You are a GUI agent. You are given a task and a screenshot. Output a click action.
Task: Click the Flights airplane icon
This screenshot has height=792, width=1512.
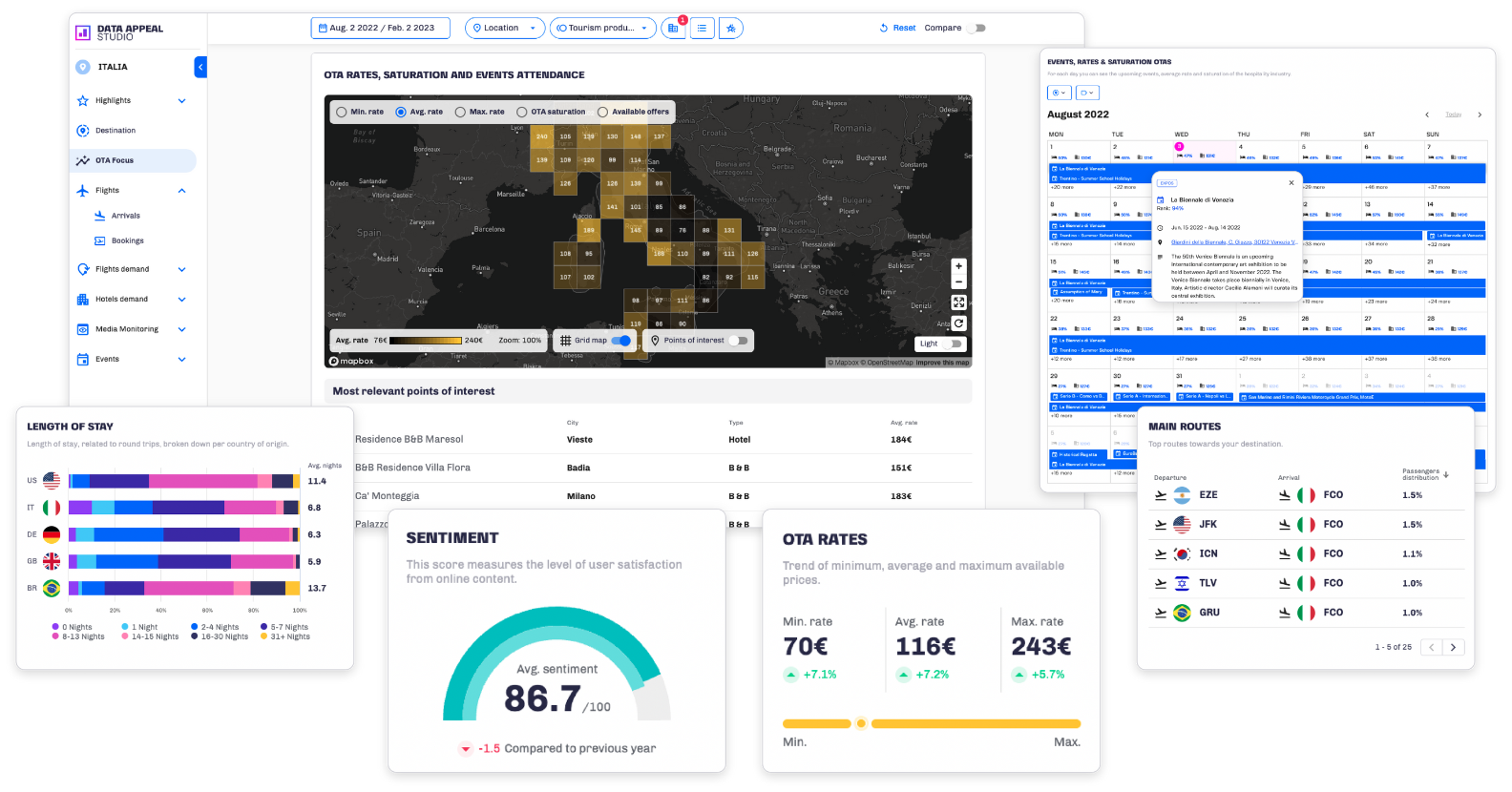tap(83, 191)
